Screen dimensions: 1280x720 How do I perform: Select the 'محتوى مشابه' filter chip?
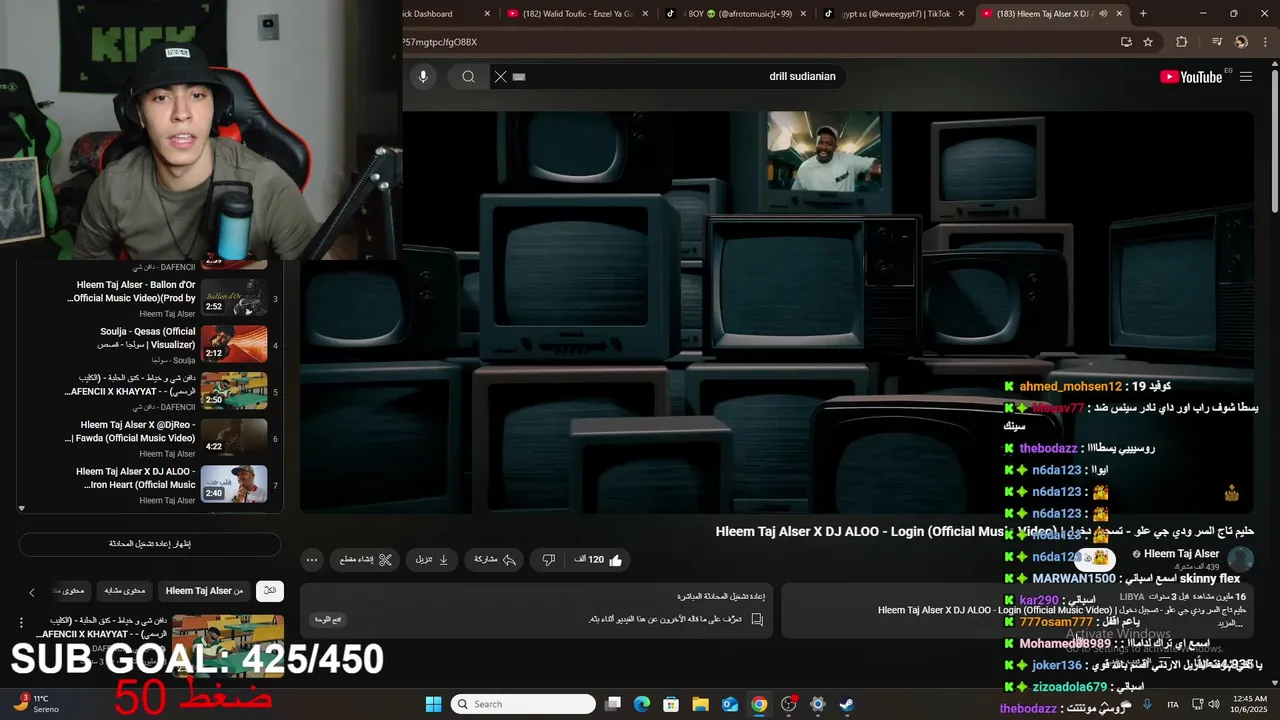pos(125,591)
